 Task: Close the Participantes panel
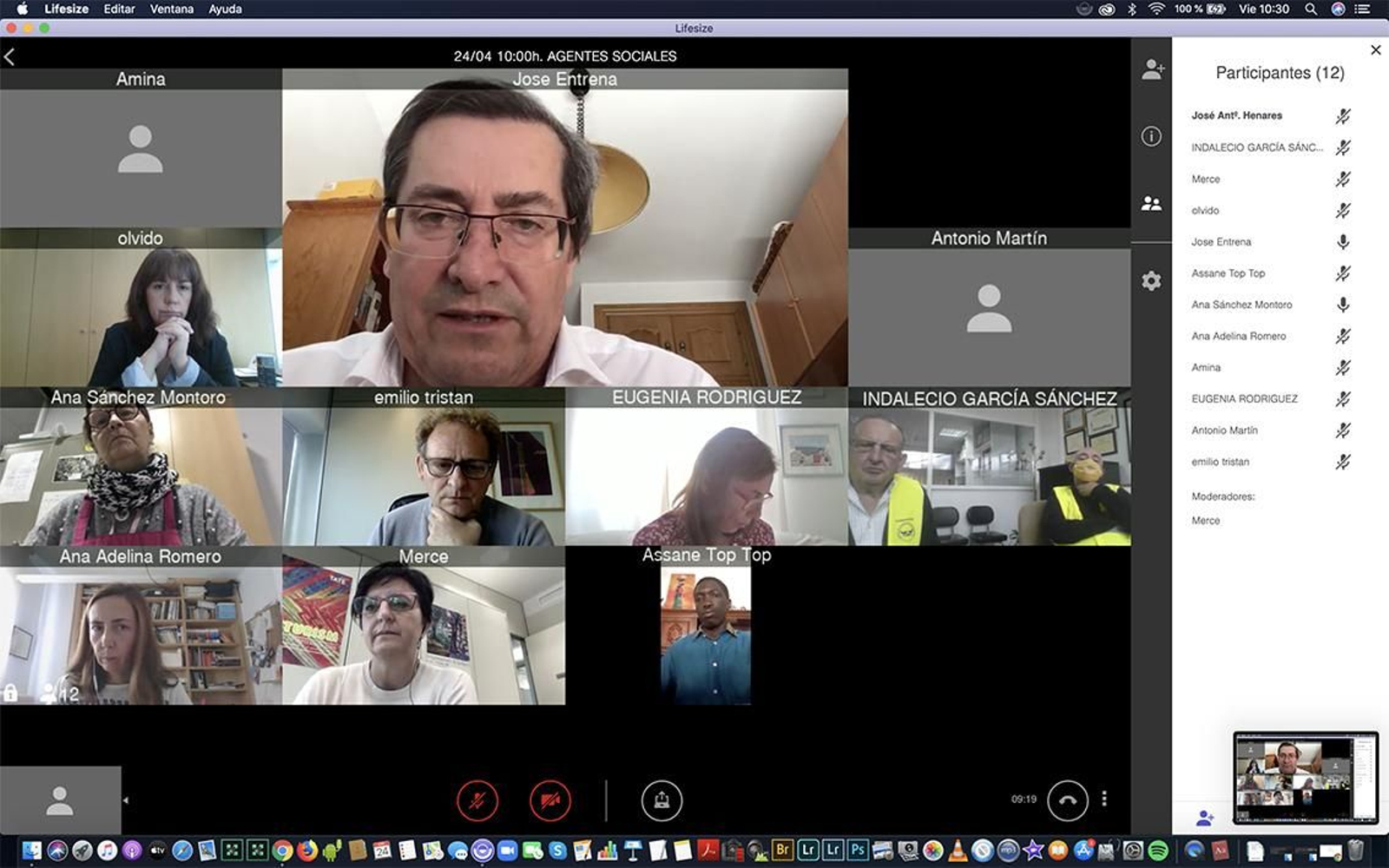[x=1375, y=49]
